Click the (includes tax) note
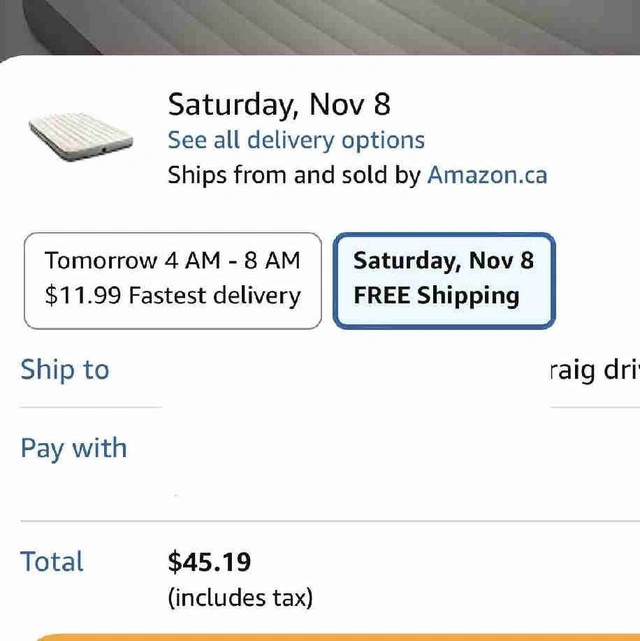This screenshot has height=641, width=640. 240,598
